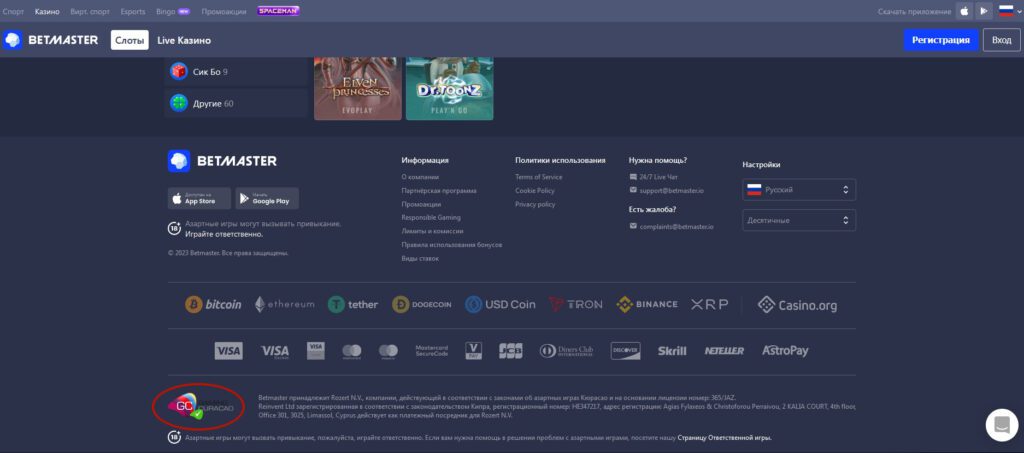Open the Bingo section
The height and width of the screenshot is (453, 1024).
point(173,12)
